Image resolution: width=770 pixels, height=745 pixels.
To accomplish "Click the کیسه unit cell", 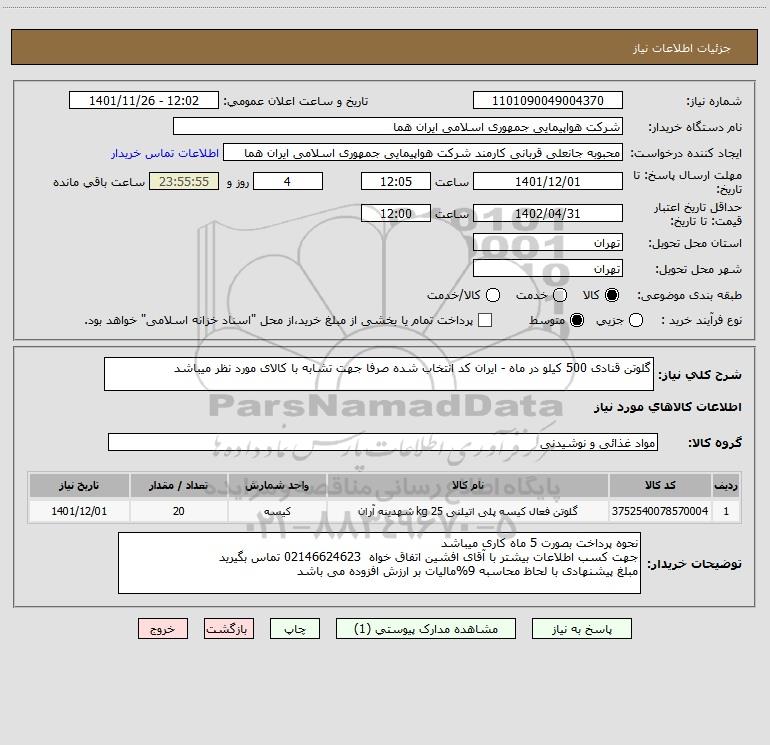I will click(277, 511).
